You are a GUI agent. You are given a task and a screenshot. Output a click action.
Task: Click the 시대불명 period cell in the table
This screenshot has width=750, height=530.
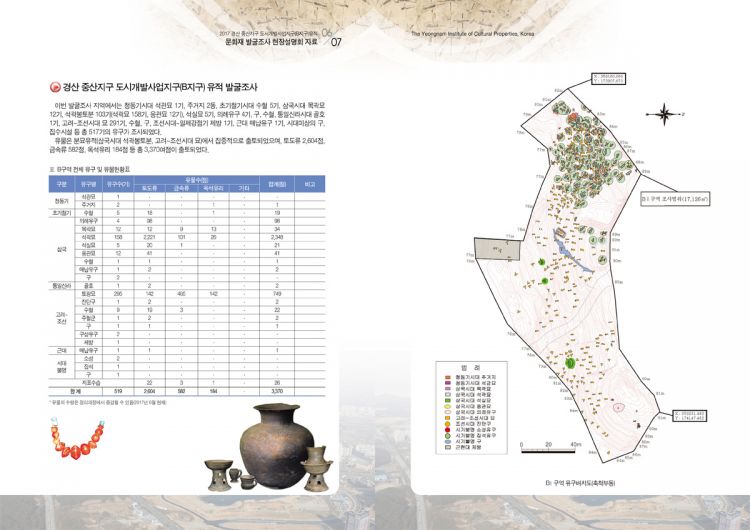click(x=62, y=367)
